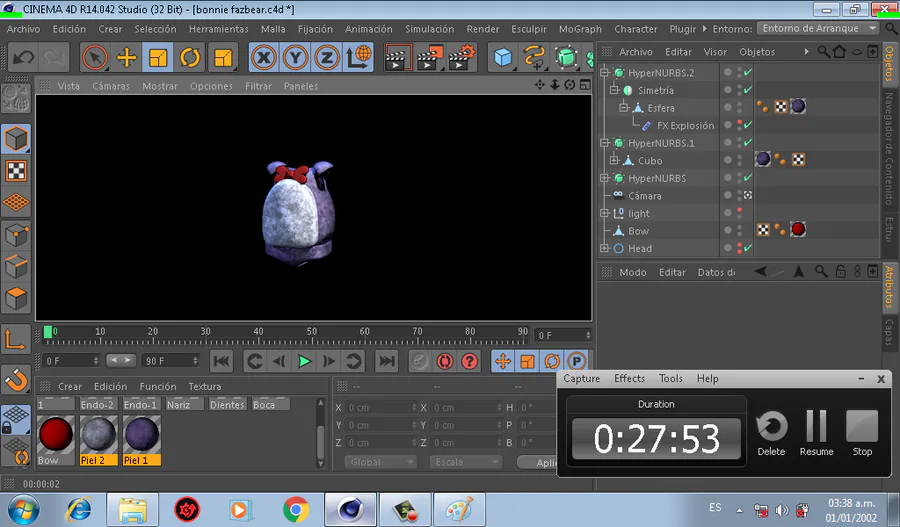Open the Global coordinate dropdown

[x=380, y=462]
